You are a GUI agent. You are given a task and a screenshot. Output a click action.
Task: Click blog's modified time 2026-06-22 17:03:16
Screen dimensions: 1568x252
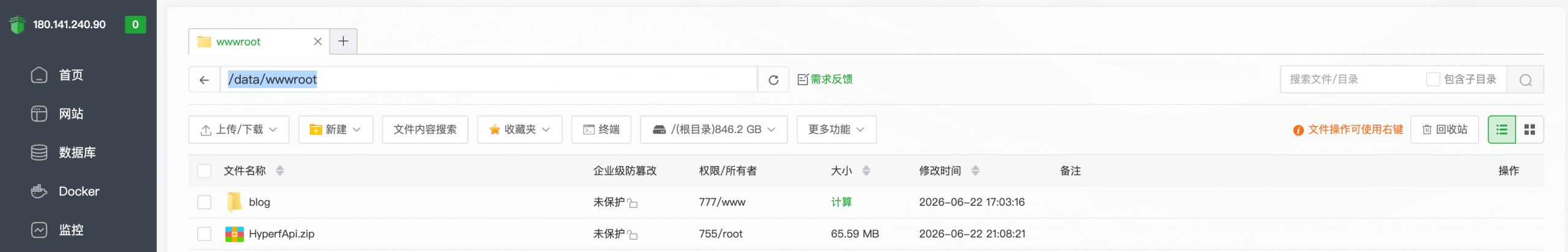coord(972,202)
